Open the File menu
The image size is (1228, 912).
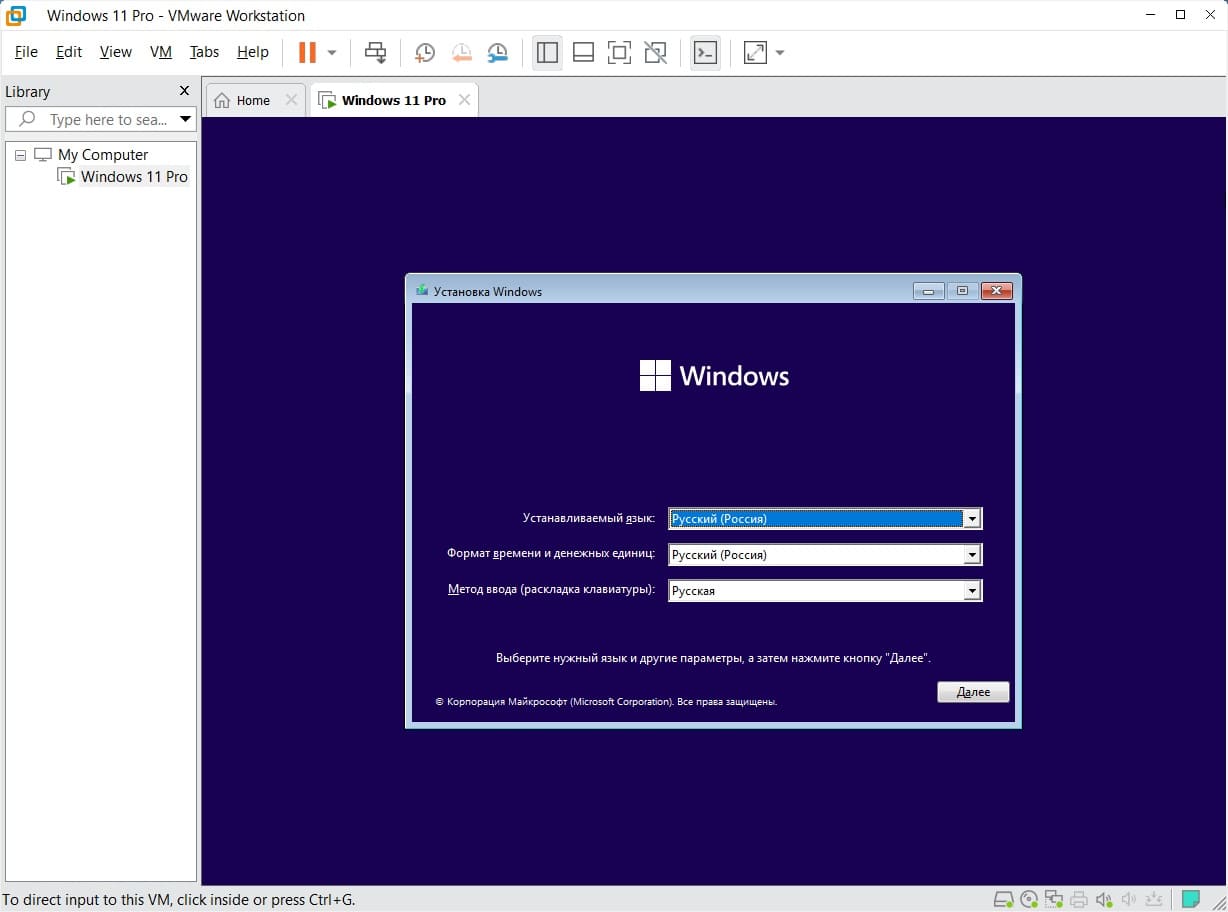point(26,52)
